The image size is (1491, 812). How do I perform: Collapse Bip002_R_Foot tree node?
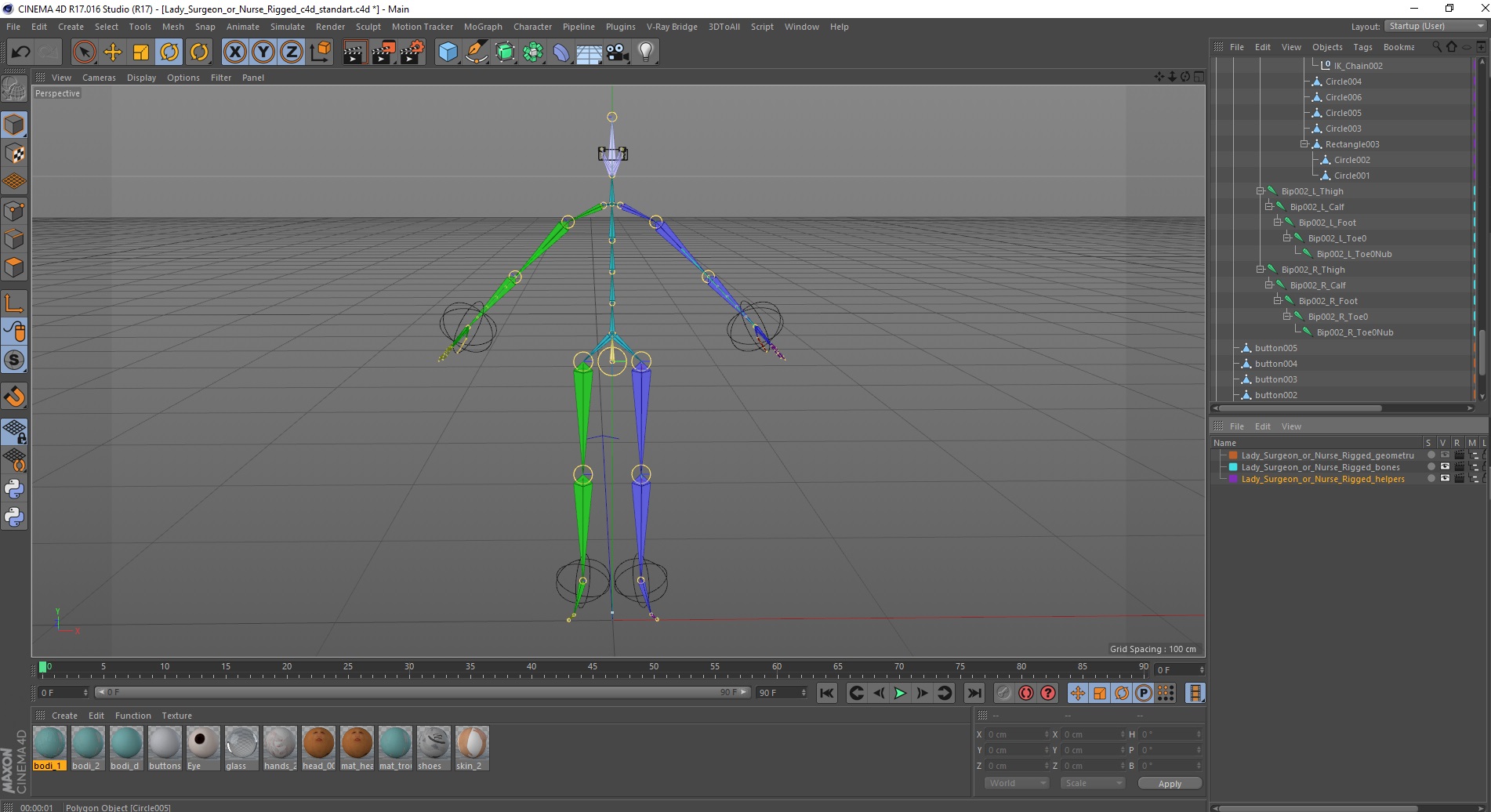[x=1277, y=301]
